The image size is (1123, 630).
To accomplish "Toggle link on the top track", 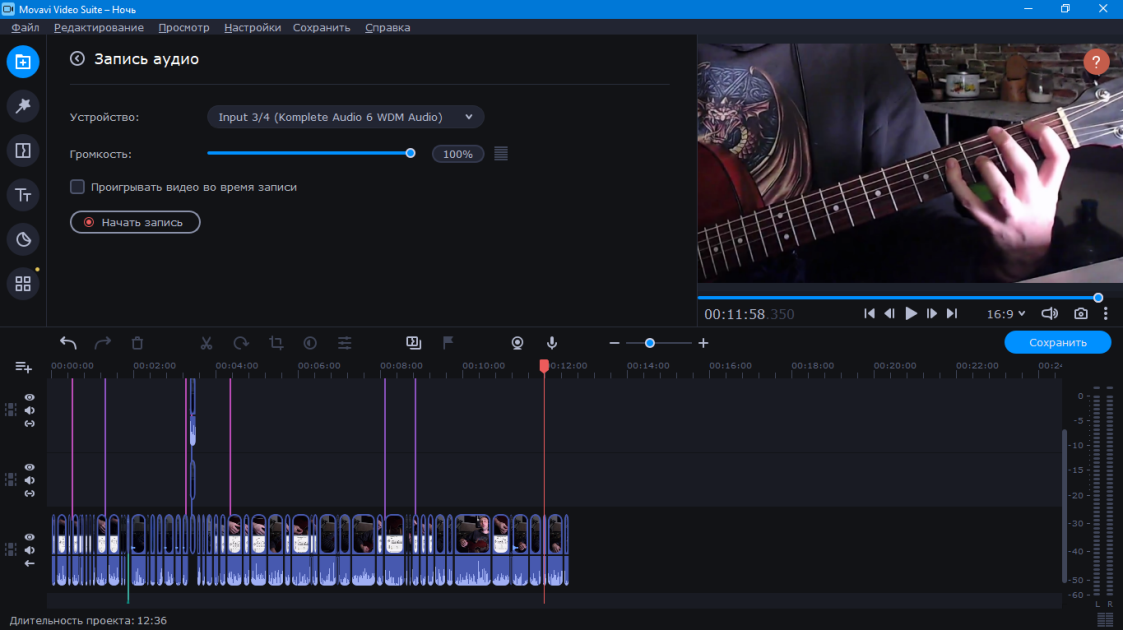I will (29, 424).
